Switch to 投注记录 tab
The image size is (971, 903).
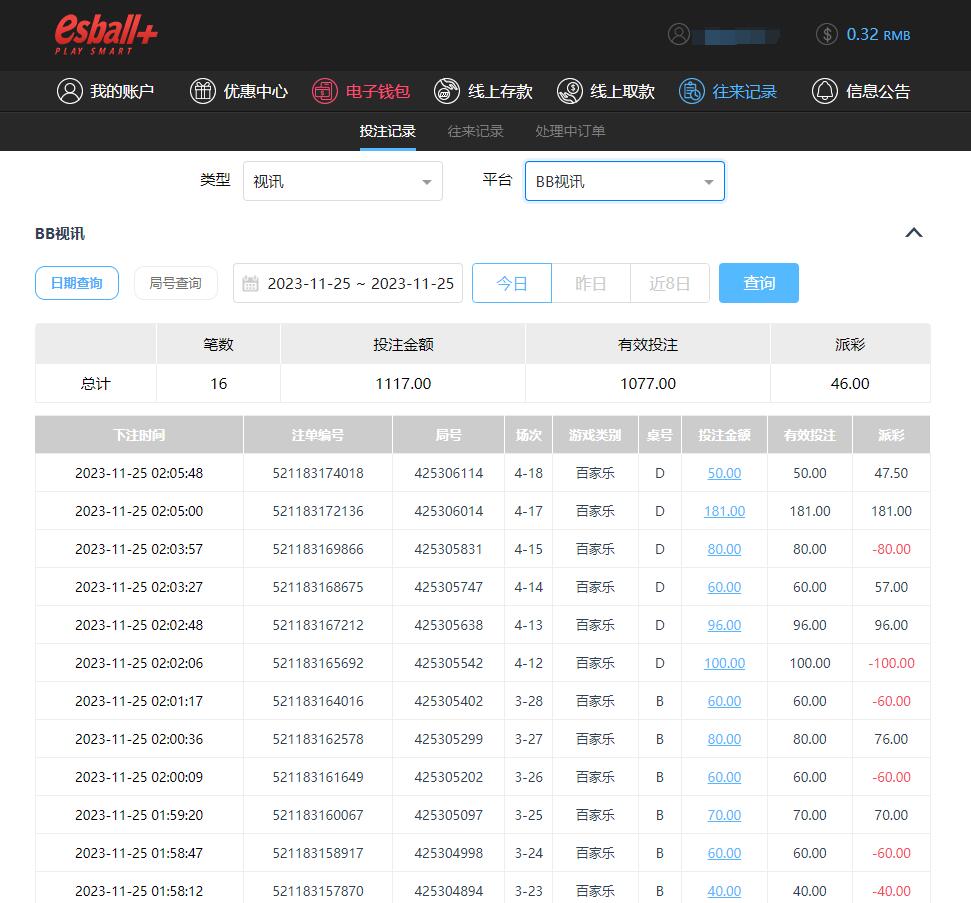(388, 131)
